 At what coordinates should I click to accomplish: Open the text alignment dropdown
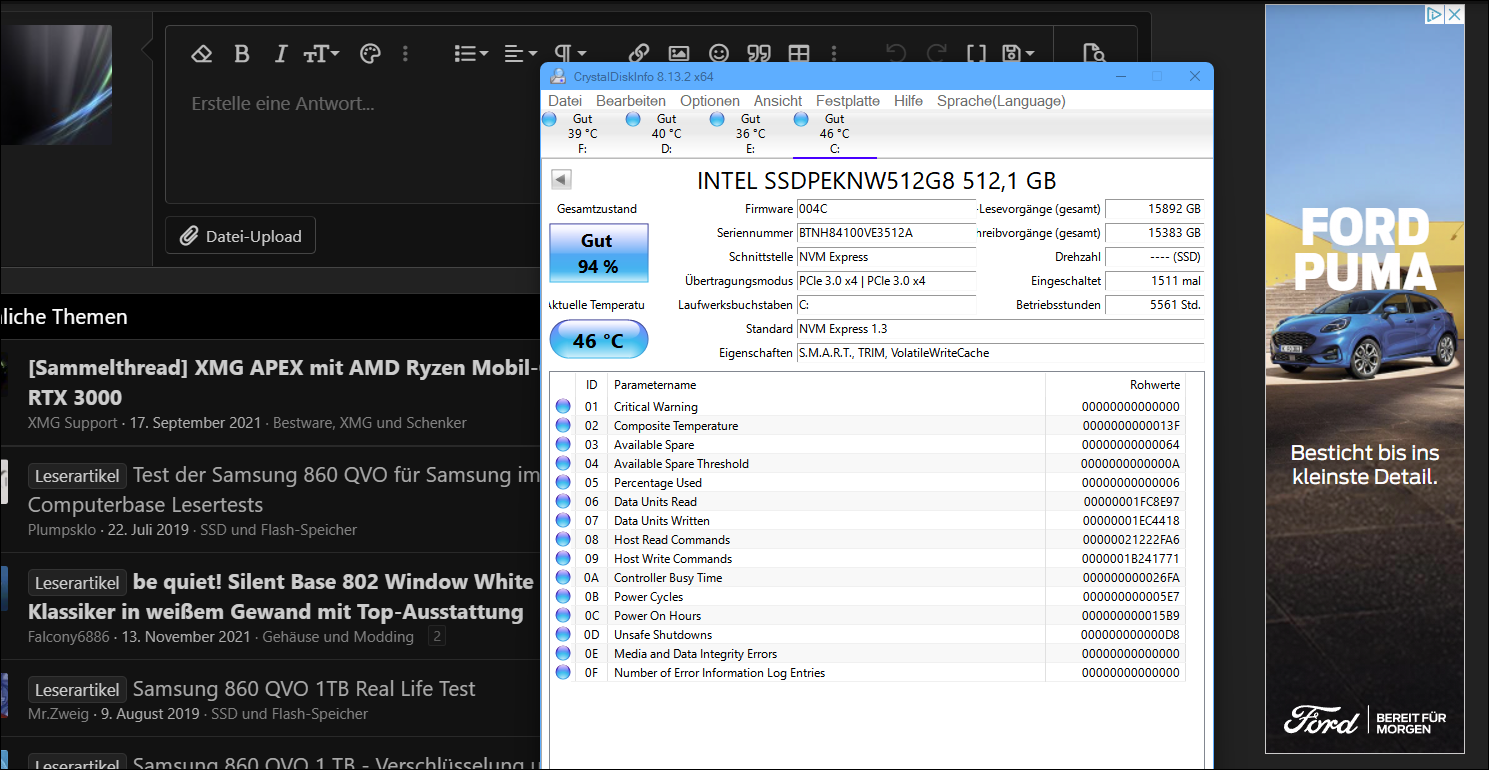(x=521, y=54)
